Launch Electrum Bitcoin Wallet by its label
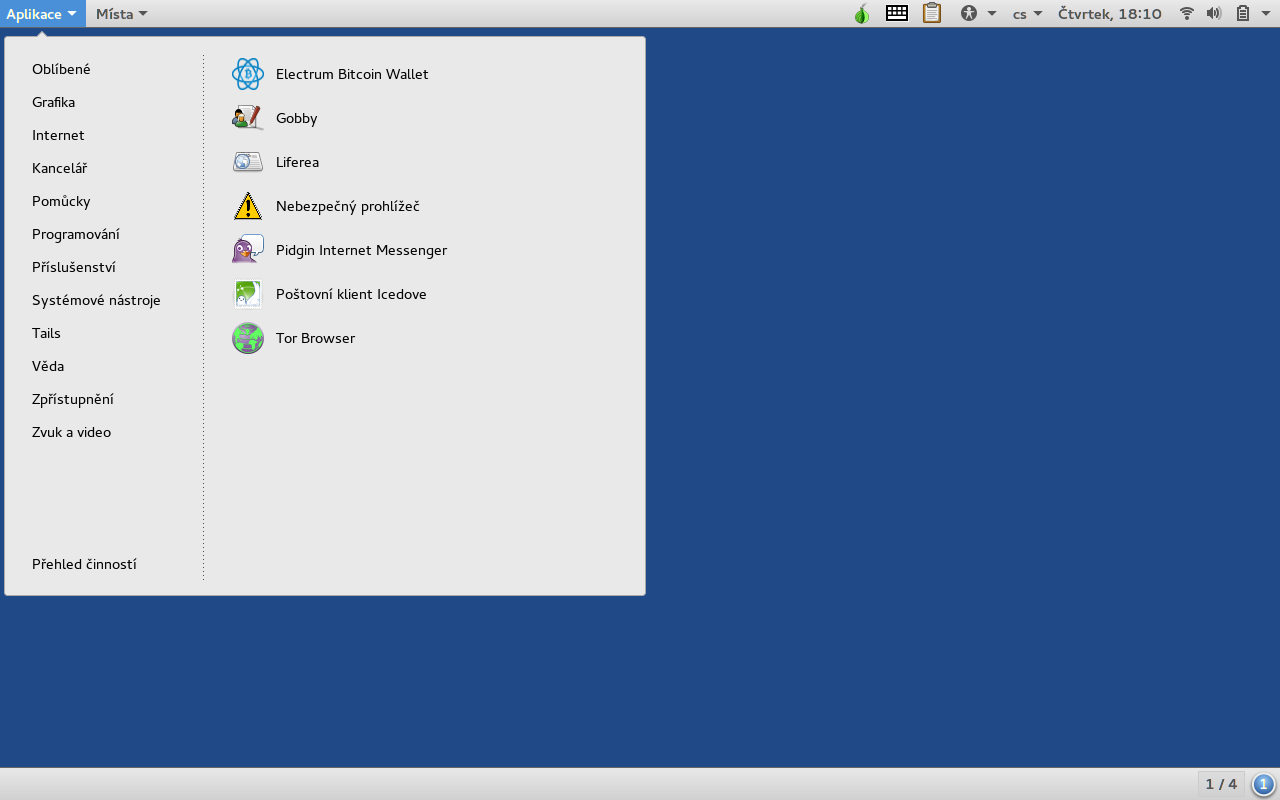1280x800 pixels. [352, 74]
